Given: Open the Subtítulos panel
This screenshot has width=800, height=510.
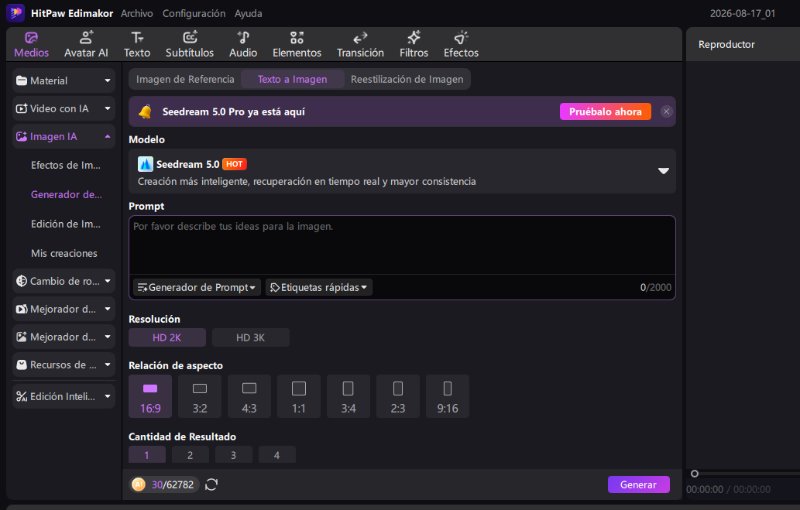Looking at the screenshot, I should pyautogui.click(x=189, y=45).
